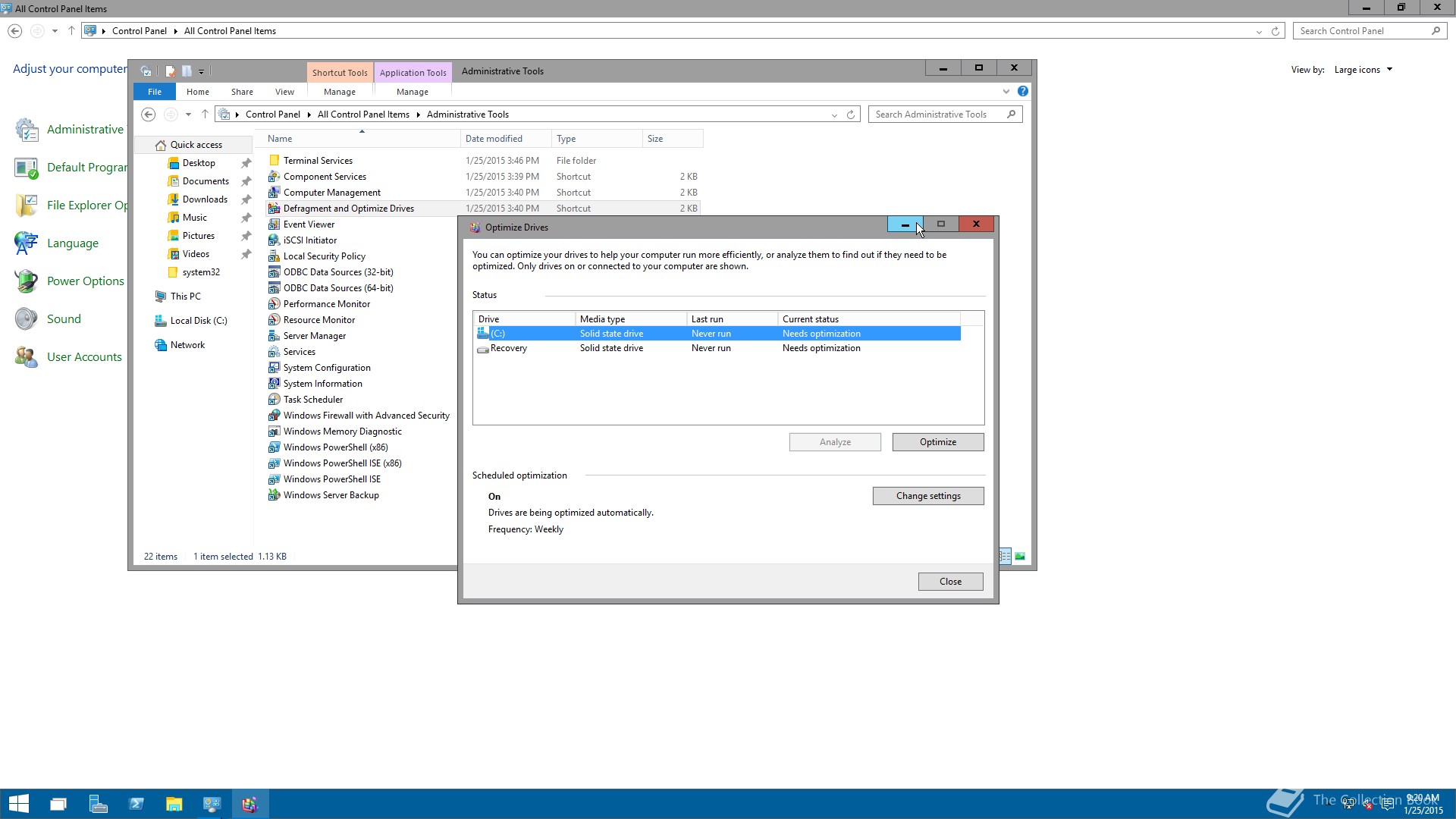Viewport: 1456px width, 819px height.
Task: Open PowerShell from the taskbar
Action: pos(136,804)
